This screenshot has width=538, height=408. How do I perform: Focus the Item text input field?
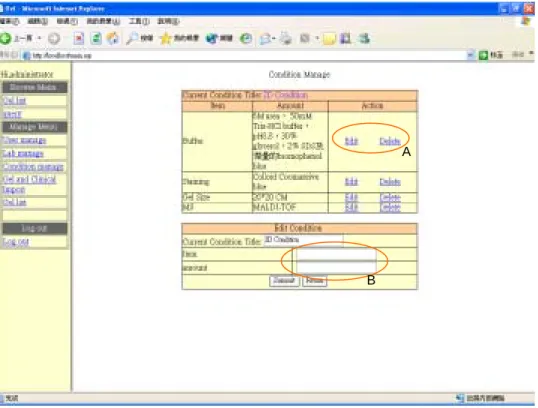point(336,254)
